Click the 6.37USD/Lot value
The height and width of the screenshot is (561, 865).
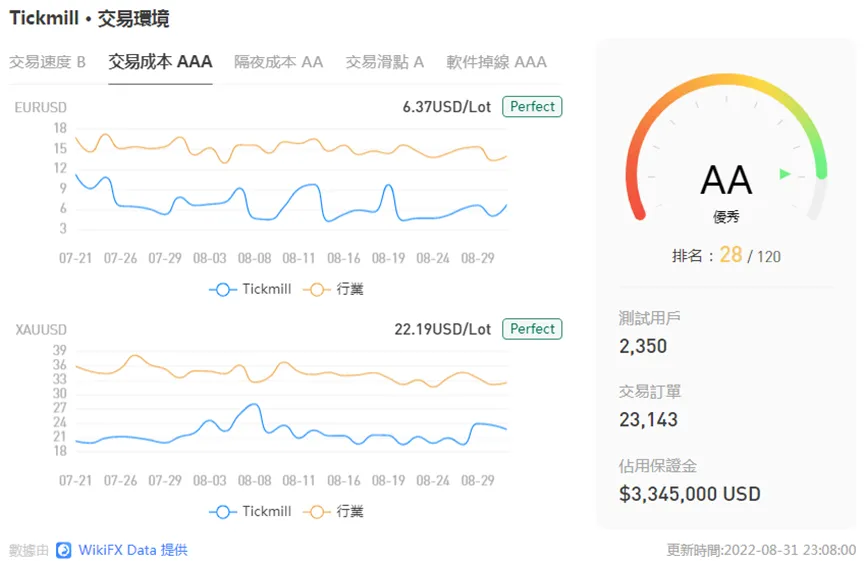pyautogui.click(x=446, y=106)
